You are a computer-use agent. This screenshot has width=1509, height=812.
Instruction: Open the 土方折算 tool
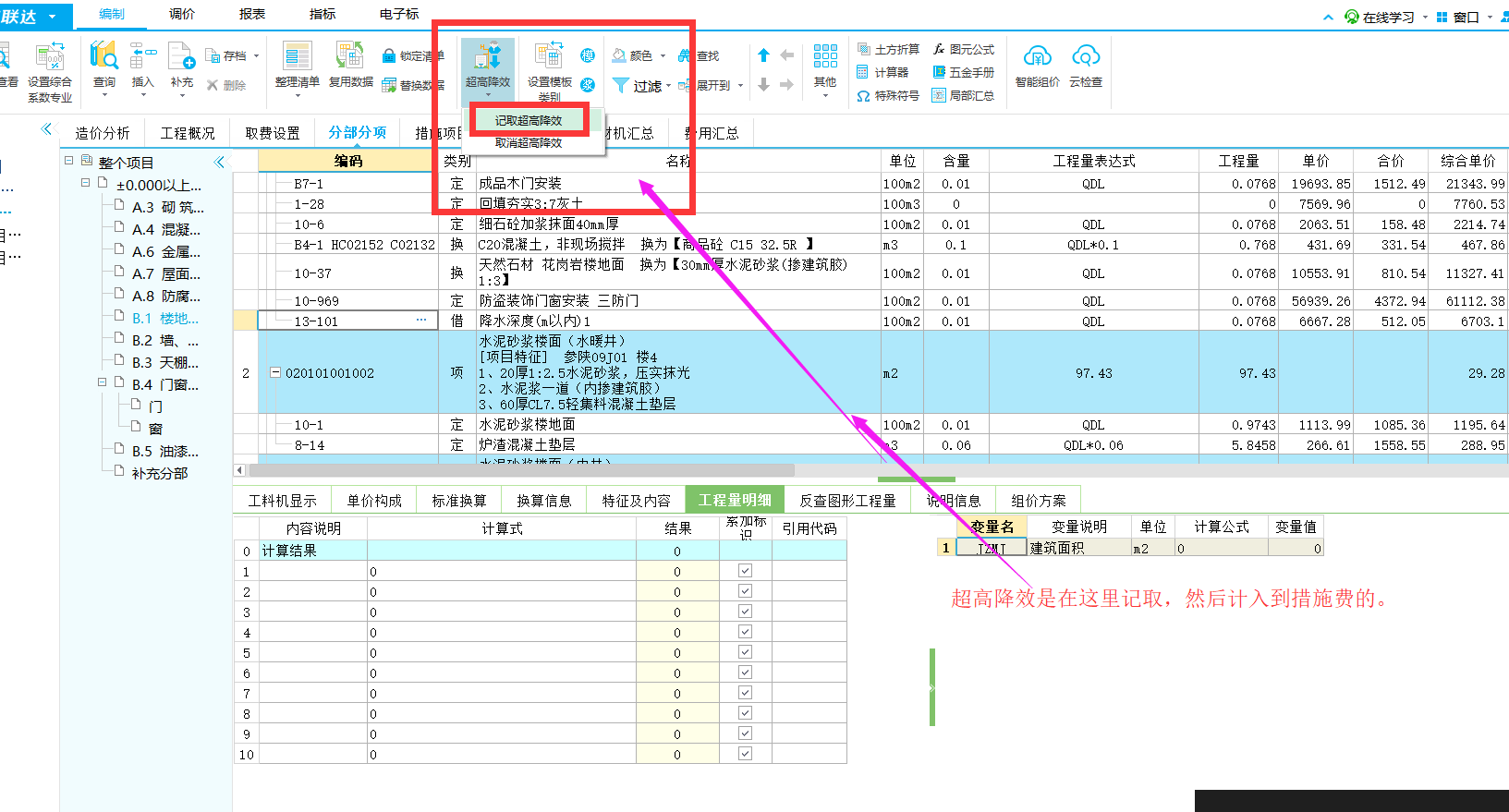click(x=888, y=49)
